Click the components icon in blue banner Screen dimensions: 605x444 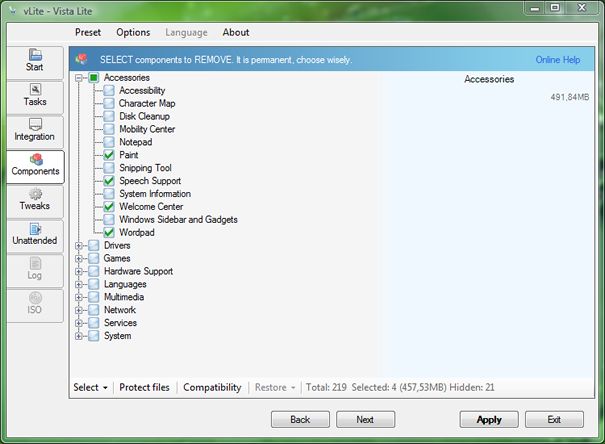pos(81,59)
